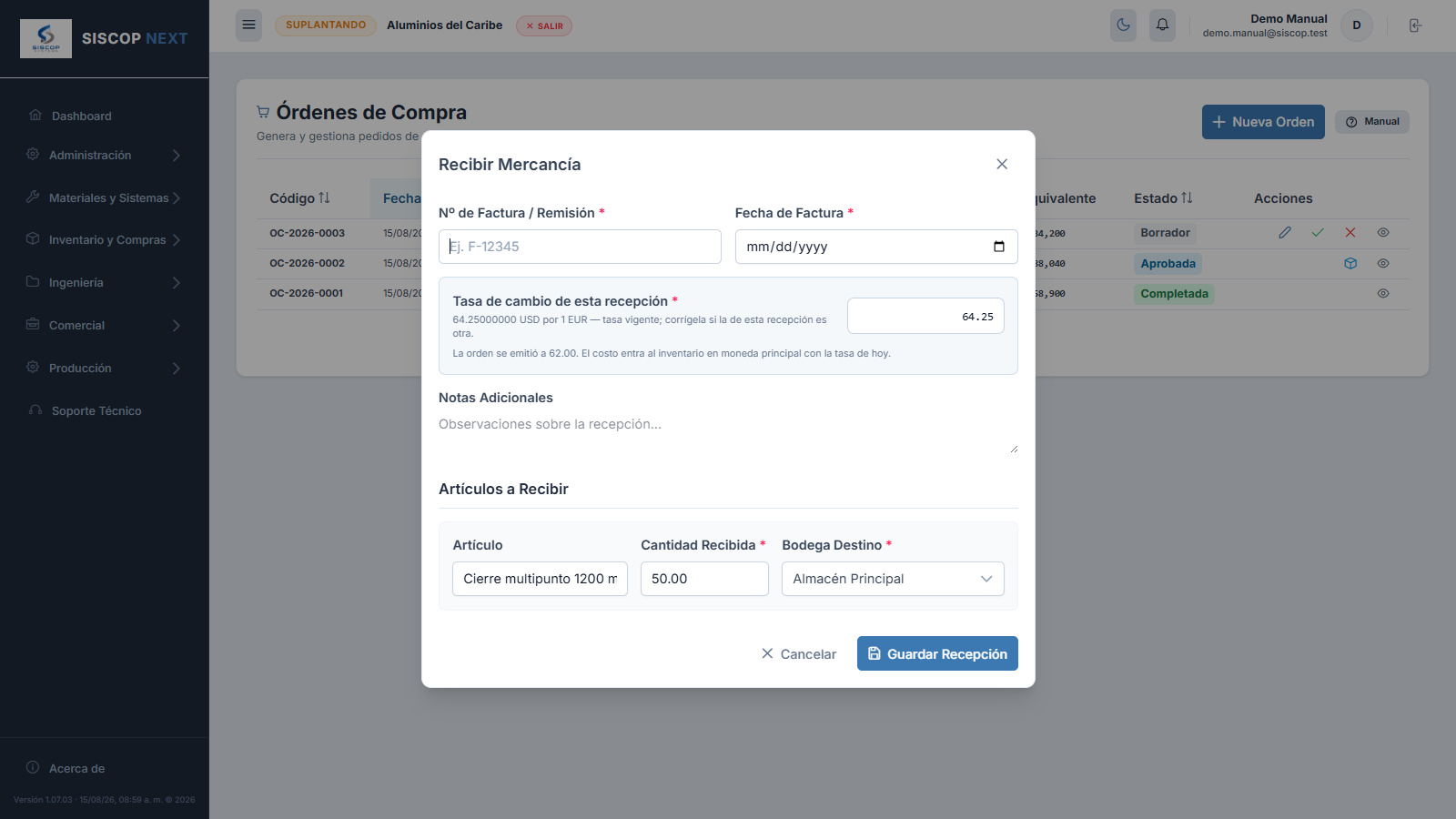Click Nueva Orden button
The height and width of the screenshot is (819, 1456).
[1263, 122]
